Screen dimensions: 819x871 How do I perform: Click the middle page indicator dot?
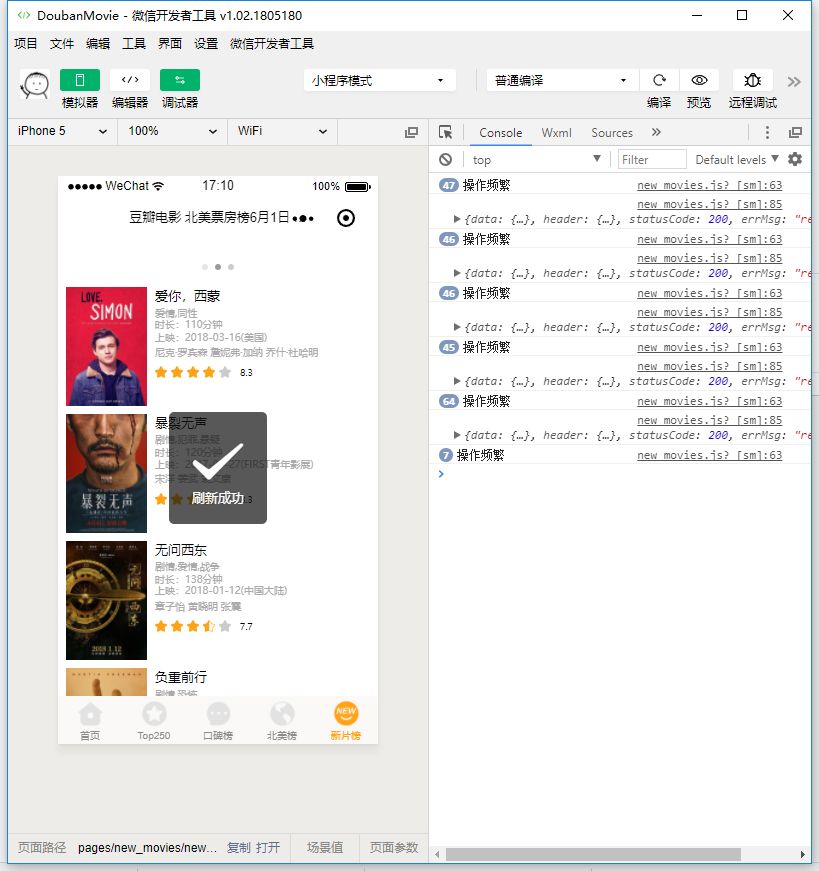218,267
